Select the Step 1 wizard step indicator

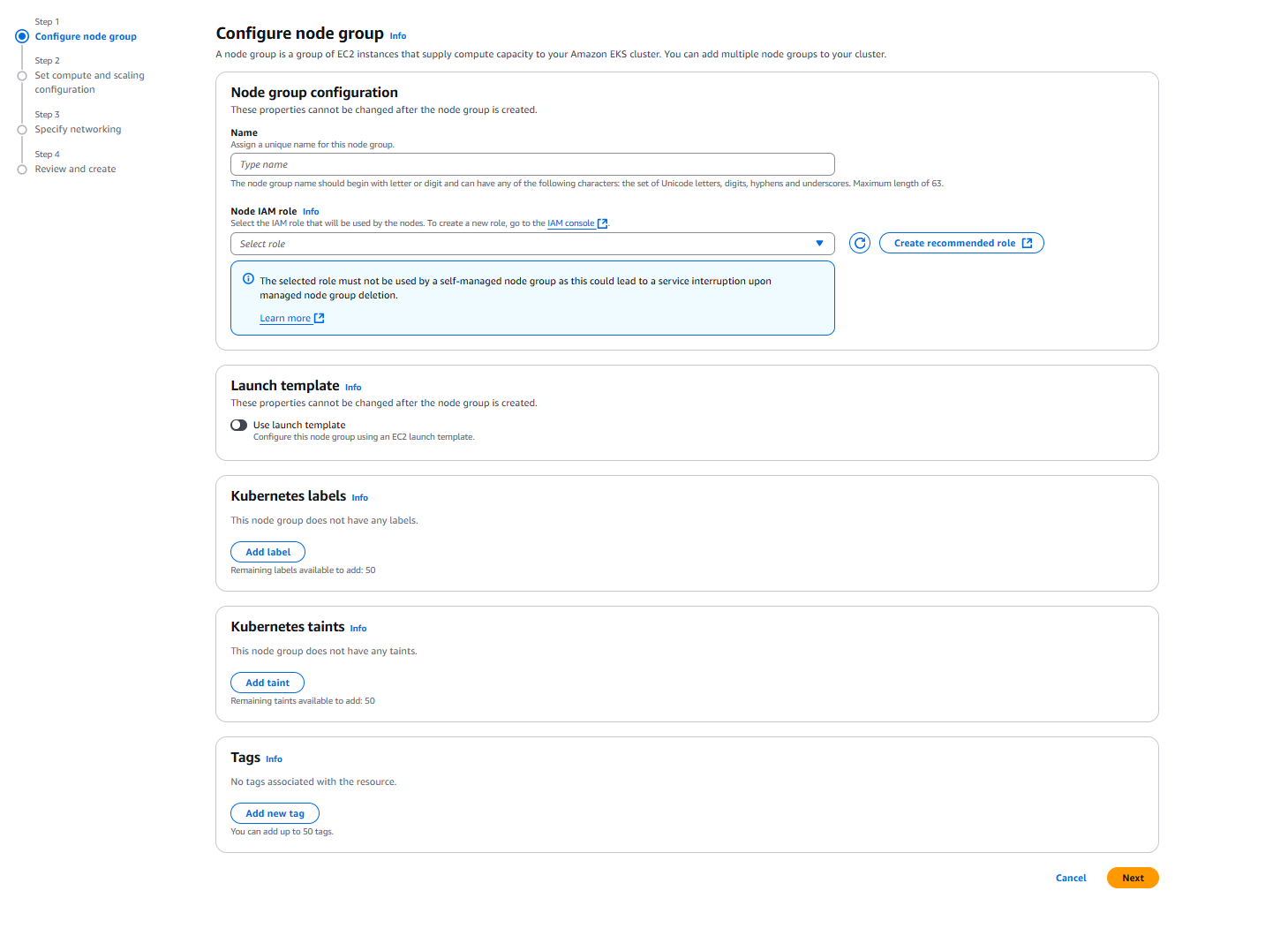click(22, 36)
